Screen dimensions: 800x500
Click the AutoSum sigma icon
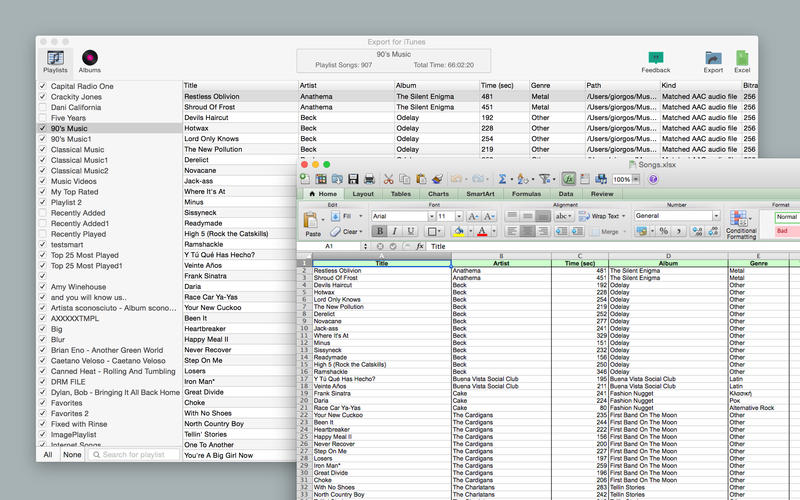click(x=502, y=178)
